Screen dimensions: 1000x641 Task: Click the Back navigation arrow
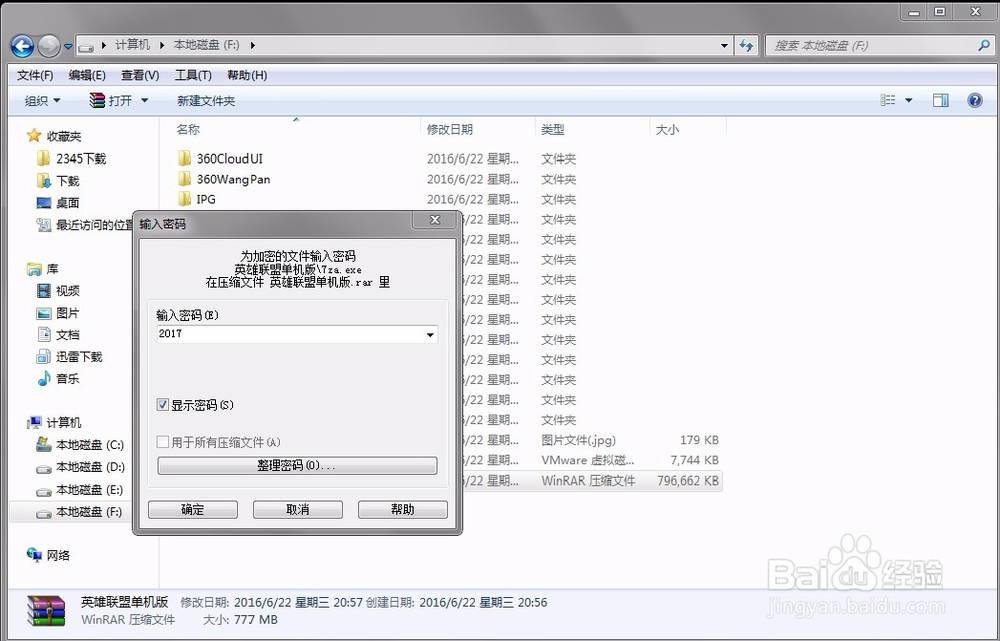click(x=22, y=45)
